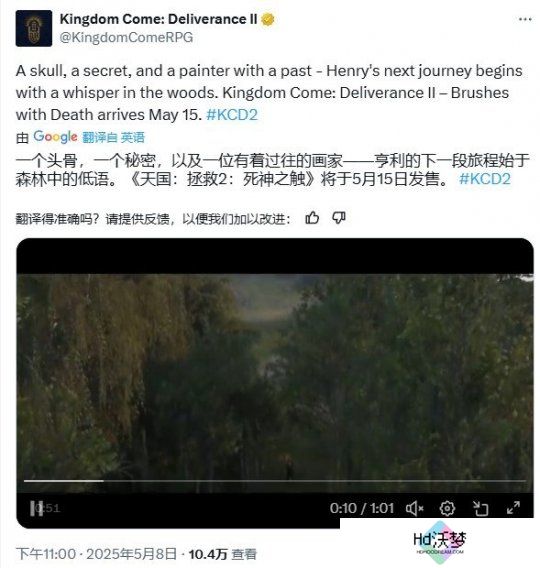
Task: Give thumbs up to the translation
Action: 312,218
